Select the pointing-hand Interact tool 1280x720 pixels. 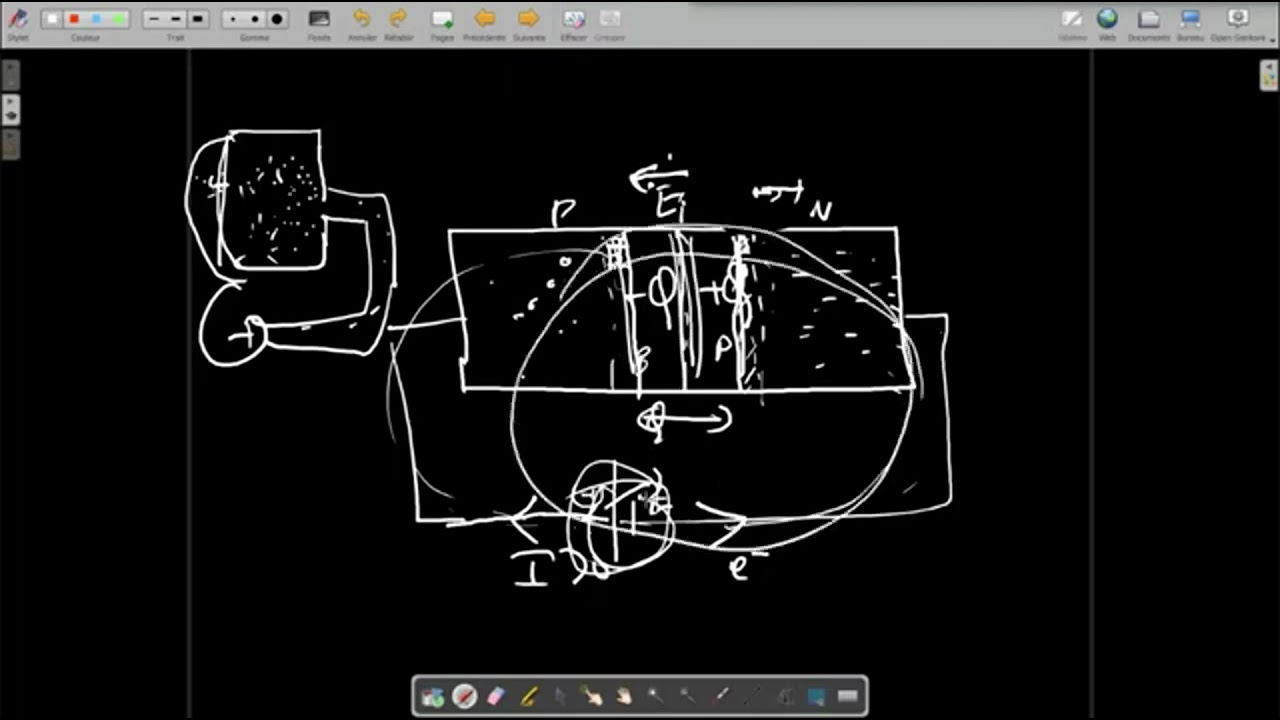click(592, 697)
